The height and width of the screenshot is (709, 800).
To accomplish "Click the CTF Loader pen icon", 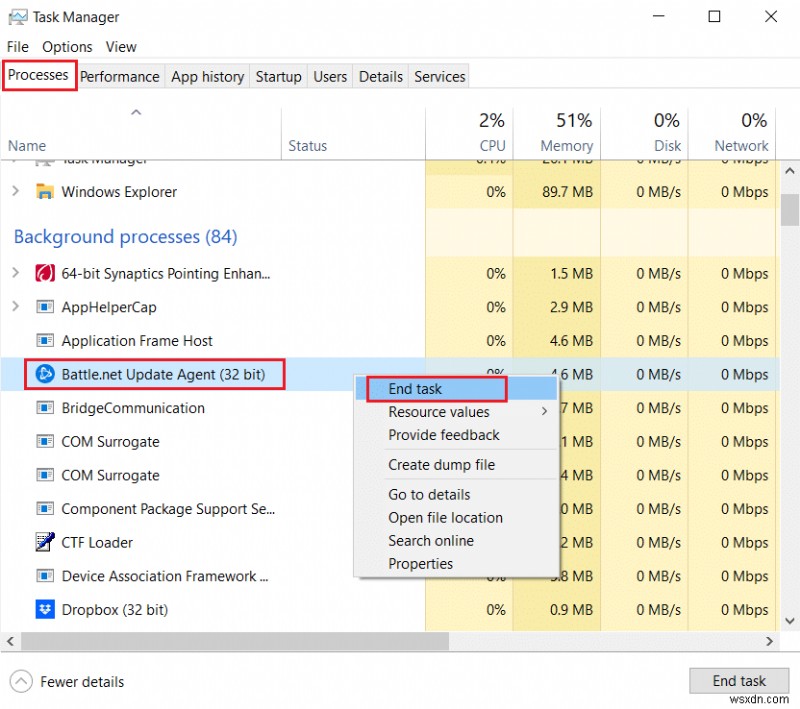I will [44, 542].
